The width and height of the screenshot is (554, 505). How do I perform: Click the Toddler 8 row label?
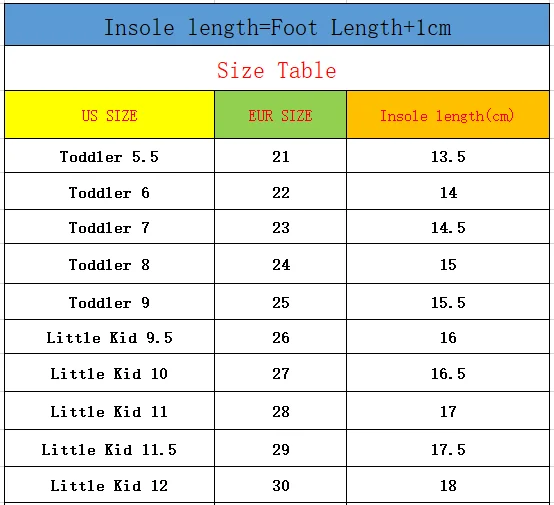click(110, 264)
